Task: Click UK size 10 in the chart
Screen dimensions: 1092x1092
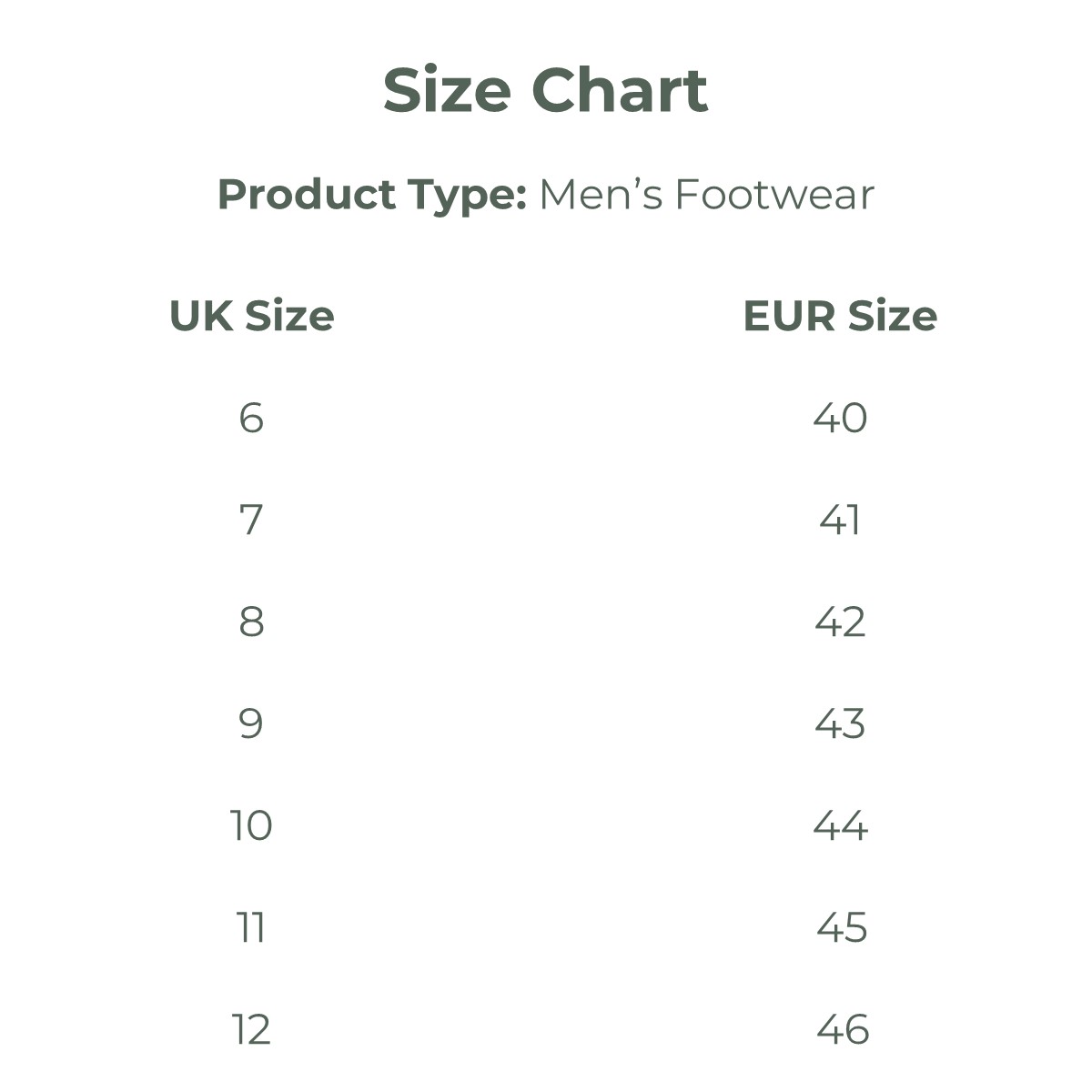Action: click(x=251, y=825)
